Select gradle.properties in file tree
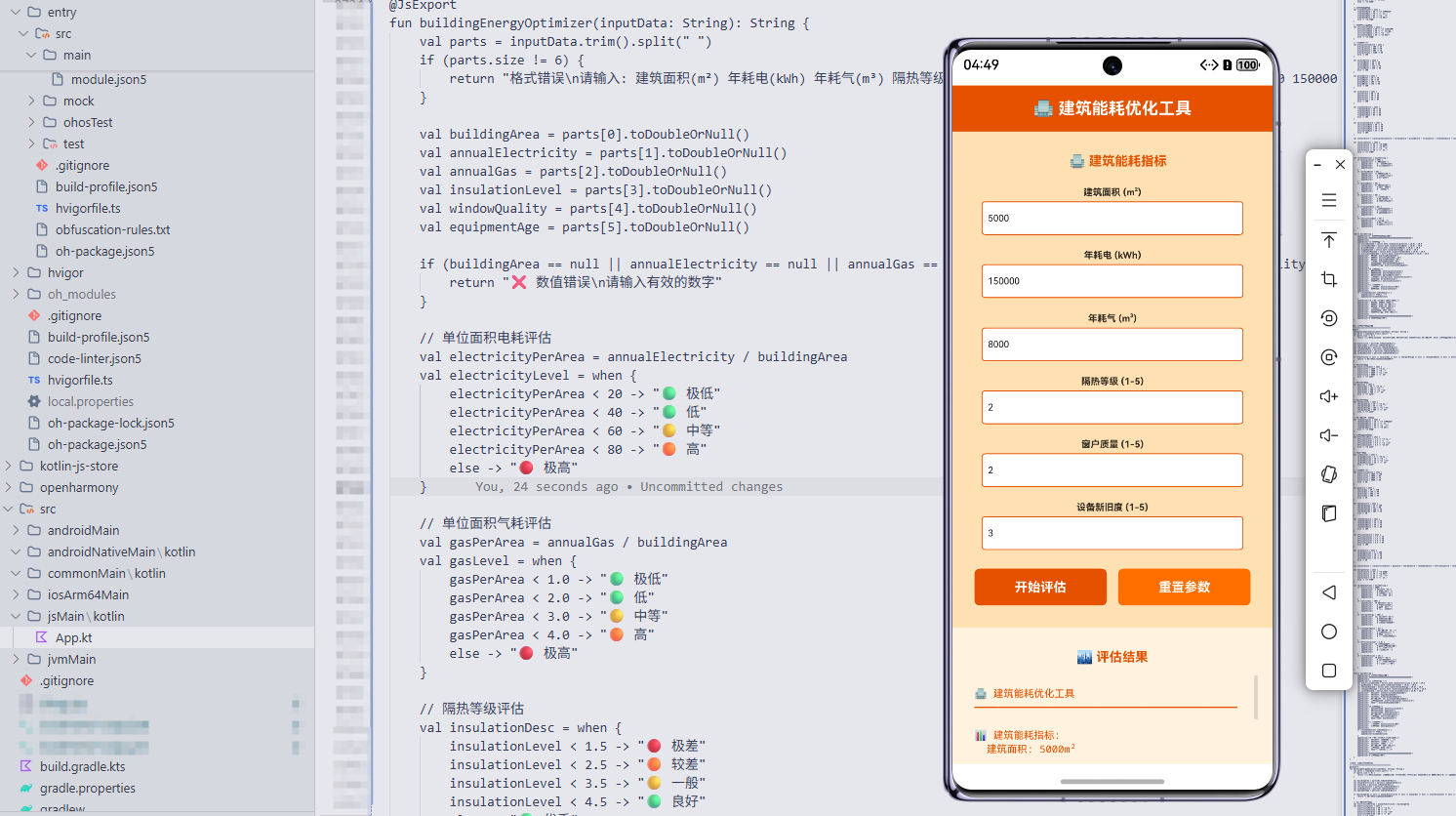The width and height of the screenshot is (1456, 816). click(157, 788)
